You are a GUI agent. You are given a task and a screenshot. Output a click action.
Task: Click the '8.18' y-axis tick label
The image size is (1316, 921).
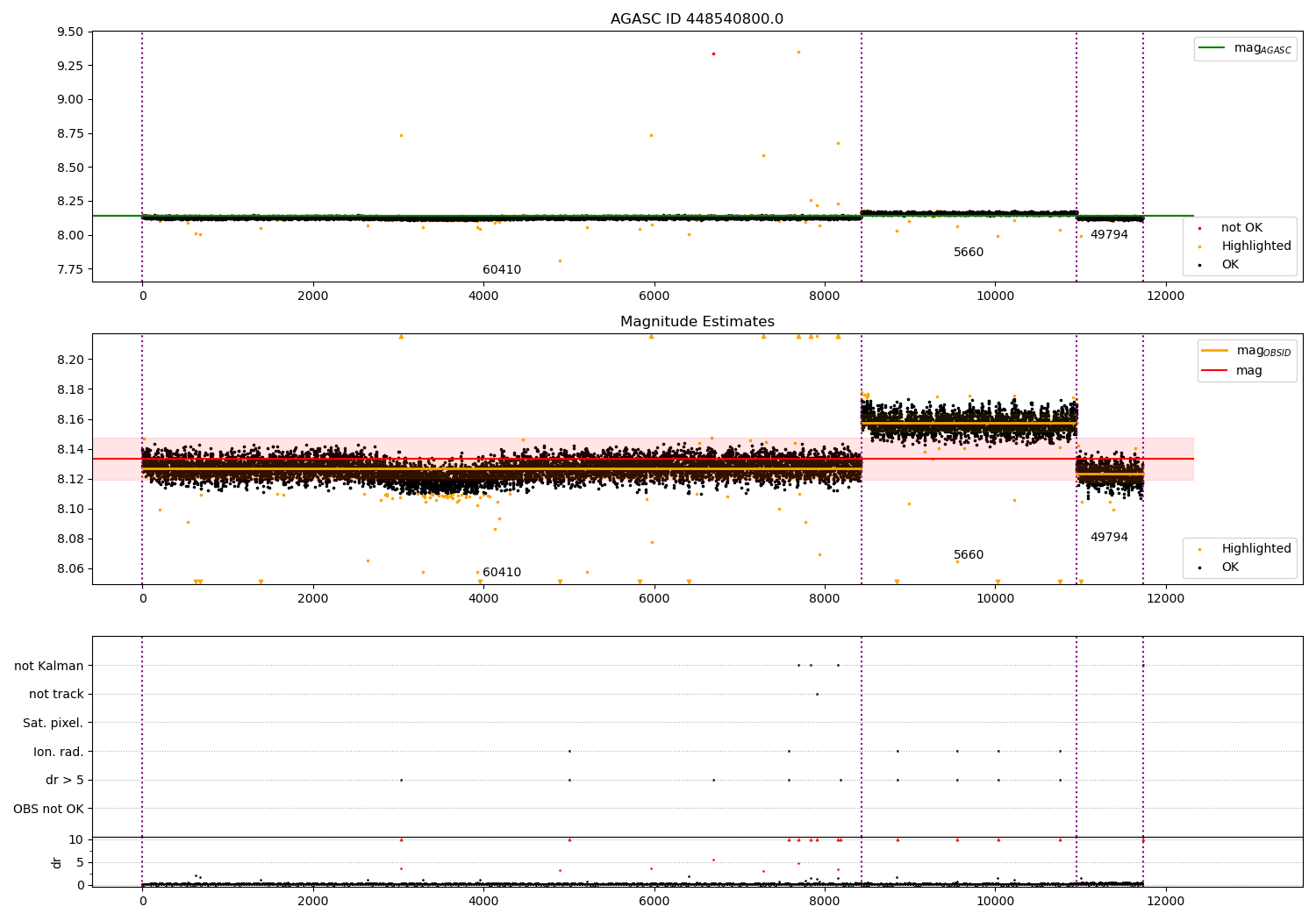pyautogui.click(x=70, y=389)
